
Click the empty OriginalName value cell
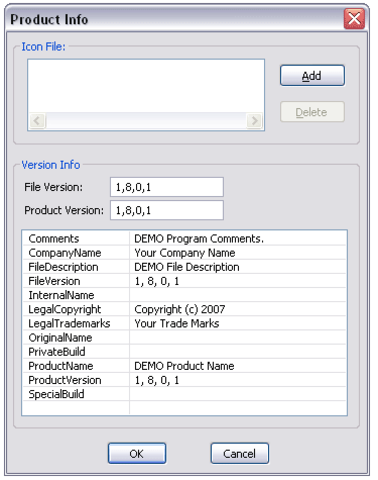pos(238,338)
